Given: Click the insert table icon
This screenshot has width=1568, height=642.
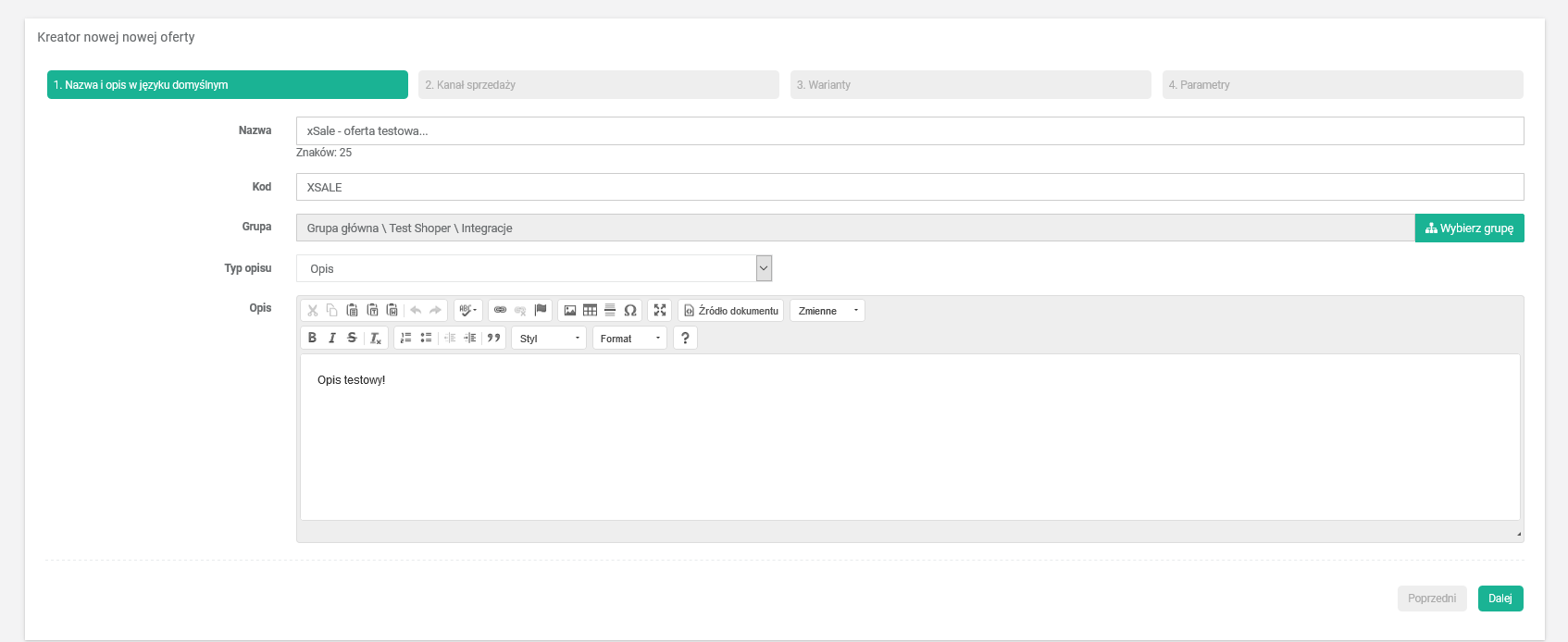Looking at the screenshot, I should [590, 311].
